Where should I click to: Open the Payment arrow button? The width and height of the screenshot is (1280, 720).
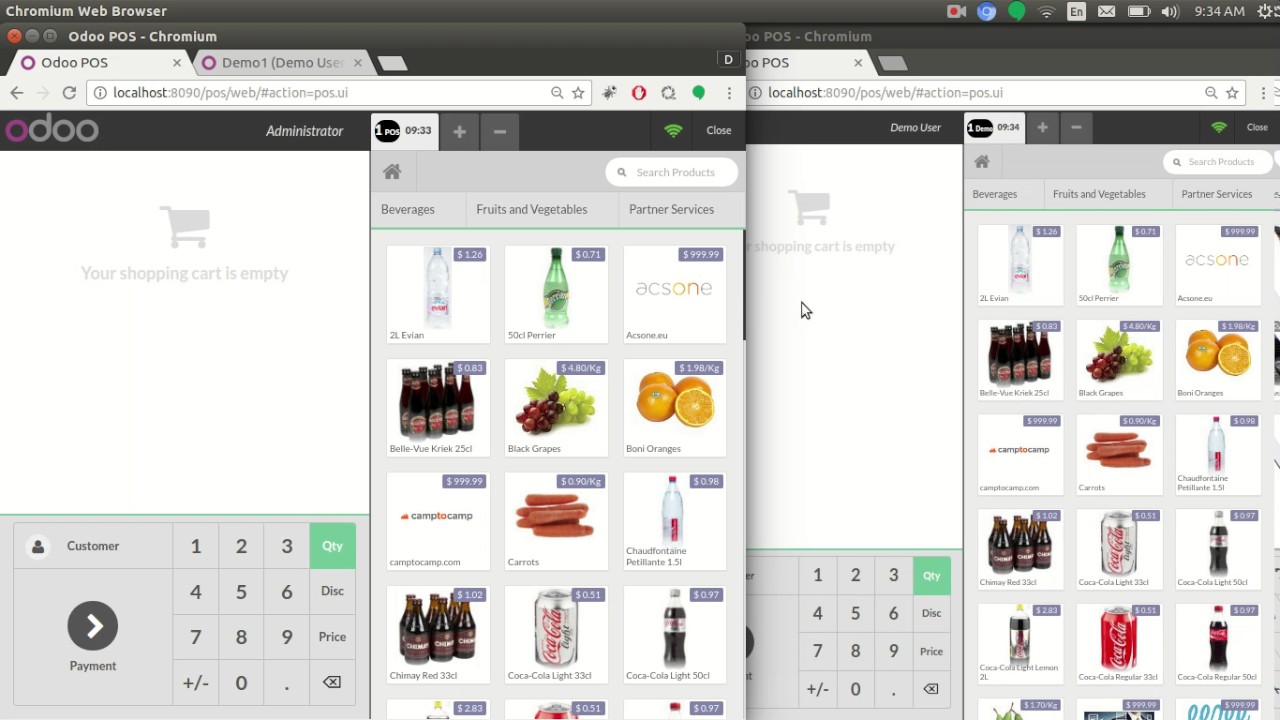click(x=93, y=626)
